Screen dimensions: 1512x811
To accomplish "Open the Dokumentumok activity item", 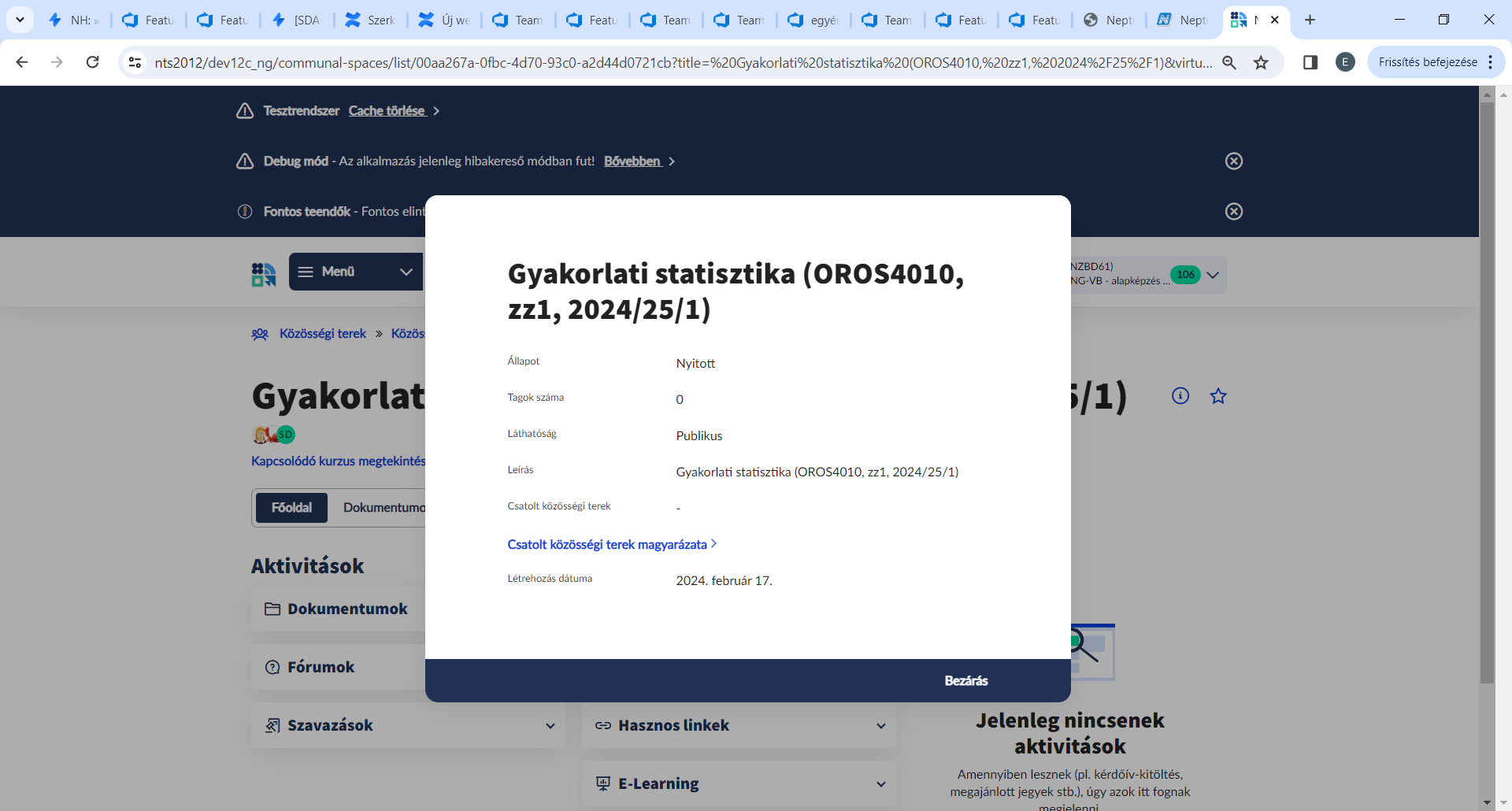I will click(x=346, y=609).
